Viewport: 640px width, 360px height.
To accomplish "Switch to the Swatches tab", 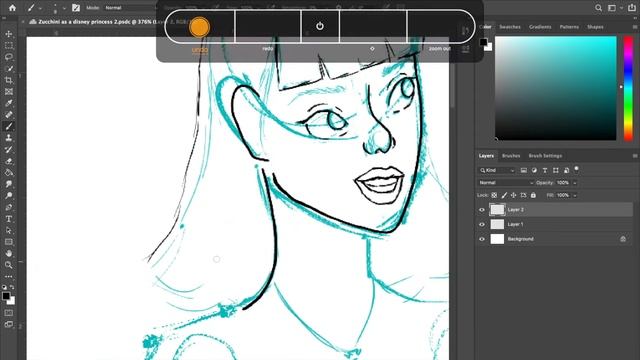I will pyautogui.click(x=510, y=27).
